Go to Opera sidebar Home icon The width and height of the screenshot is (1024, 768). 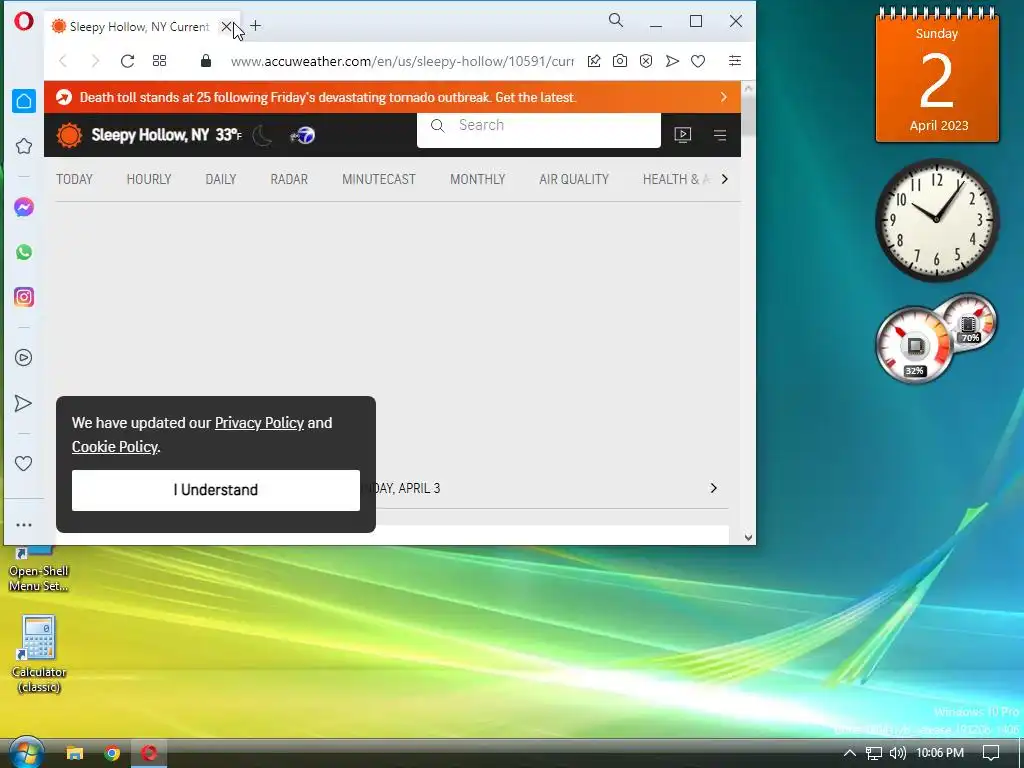point(24,101)
